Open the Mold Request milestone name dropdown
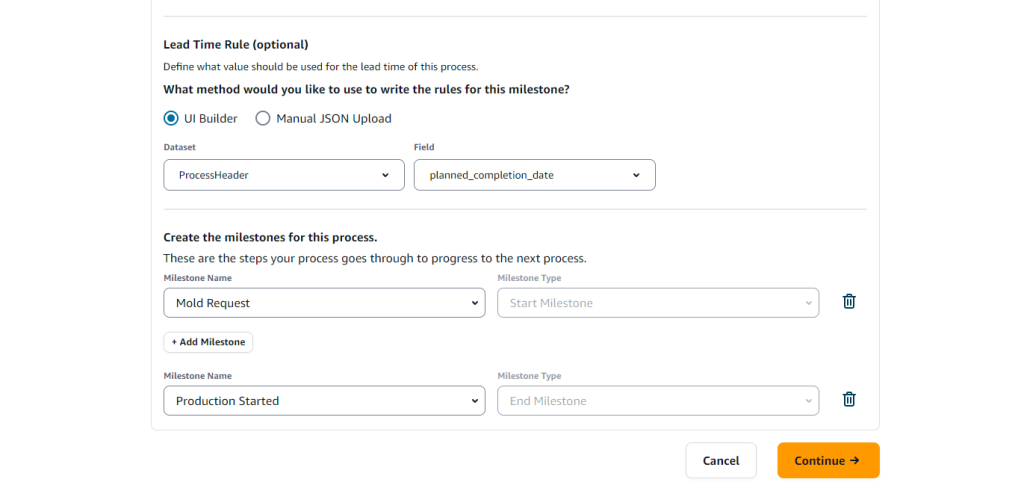 pyautogui.click(x=323, y=303)
